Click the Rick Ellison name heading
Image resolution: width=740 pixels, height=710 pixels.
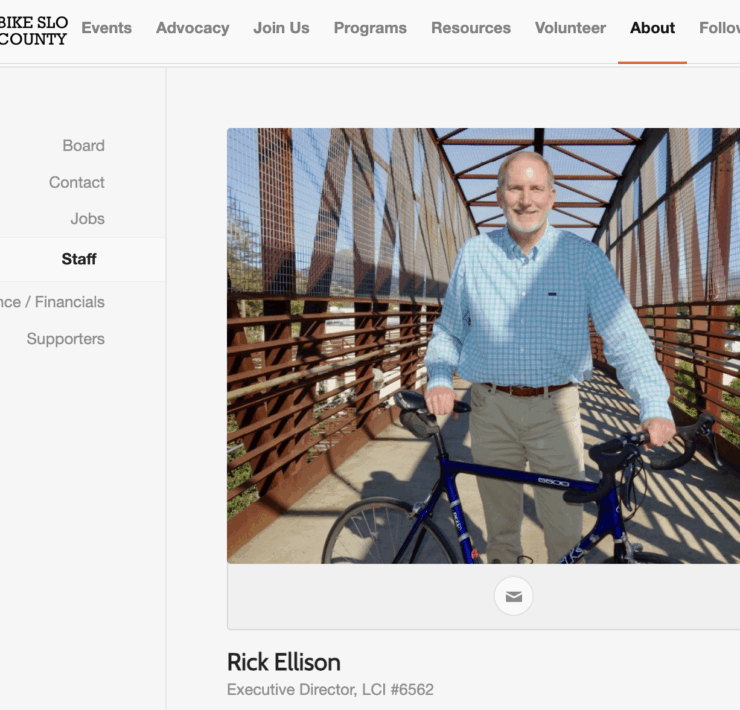tap(284, 662)
